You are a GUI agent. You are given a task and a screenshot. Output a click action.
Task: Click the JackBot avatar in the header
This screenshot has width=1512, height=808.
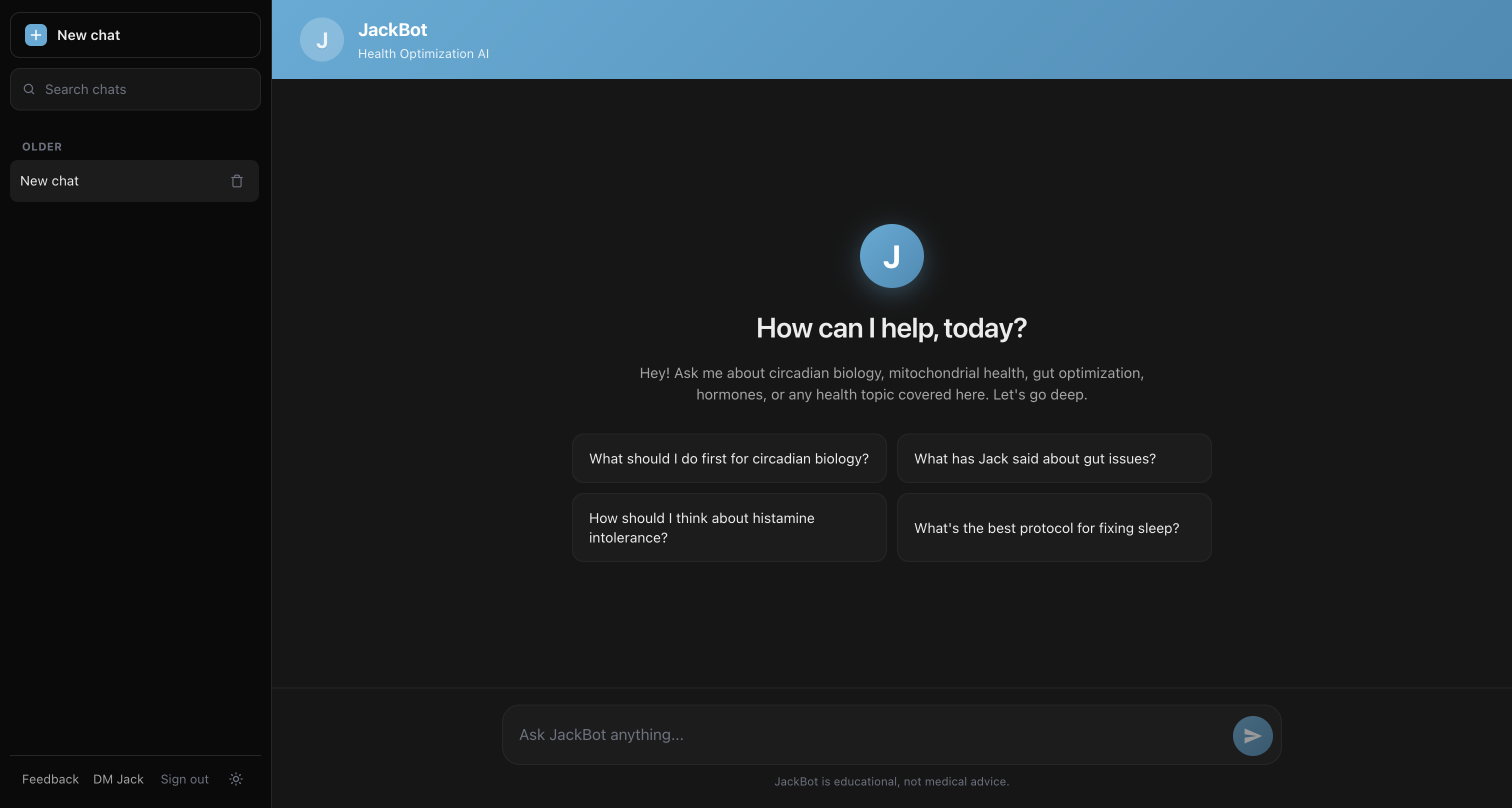(321, 39)
